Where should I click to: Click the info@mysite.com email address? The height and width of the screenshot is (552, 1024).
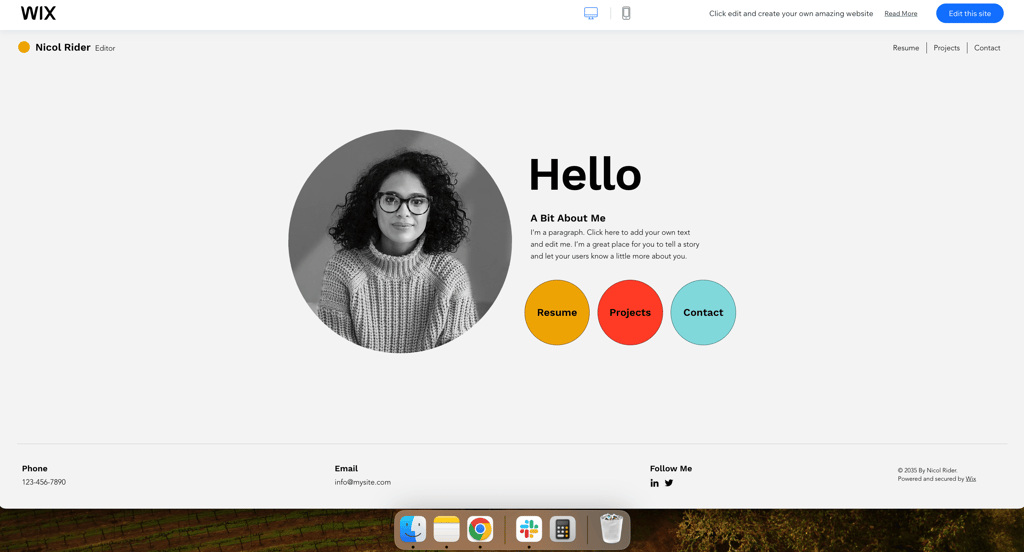click(x=362, y=482)
